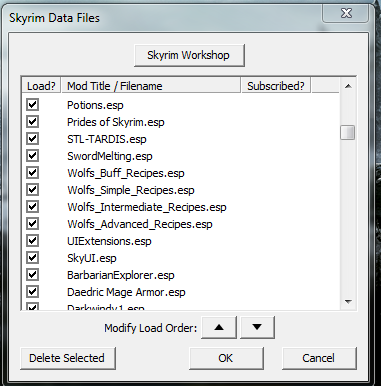Uncheck Wolfs_Intermediate_Recipes.esp checkbox
Viewport: 381px width, 386px height.
[x=32, y=207]
